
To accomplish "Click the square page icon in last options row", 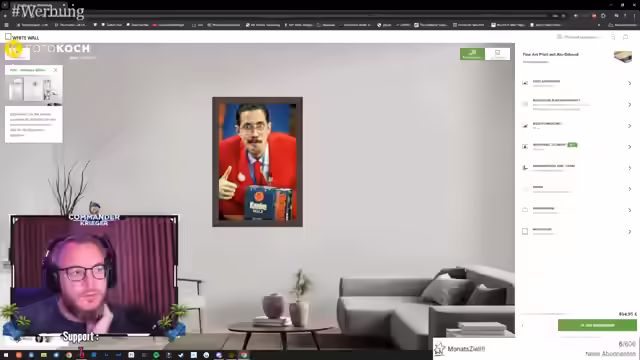I will pos(525,231).
